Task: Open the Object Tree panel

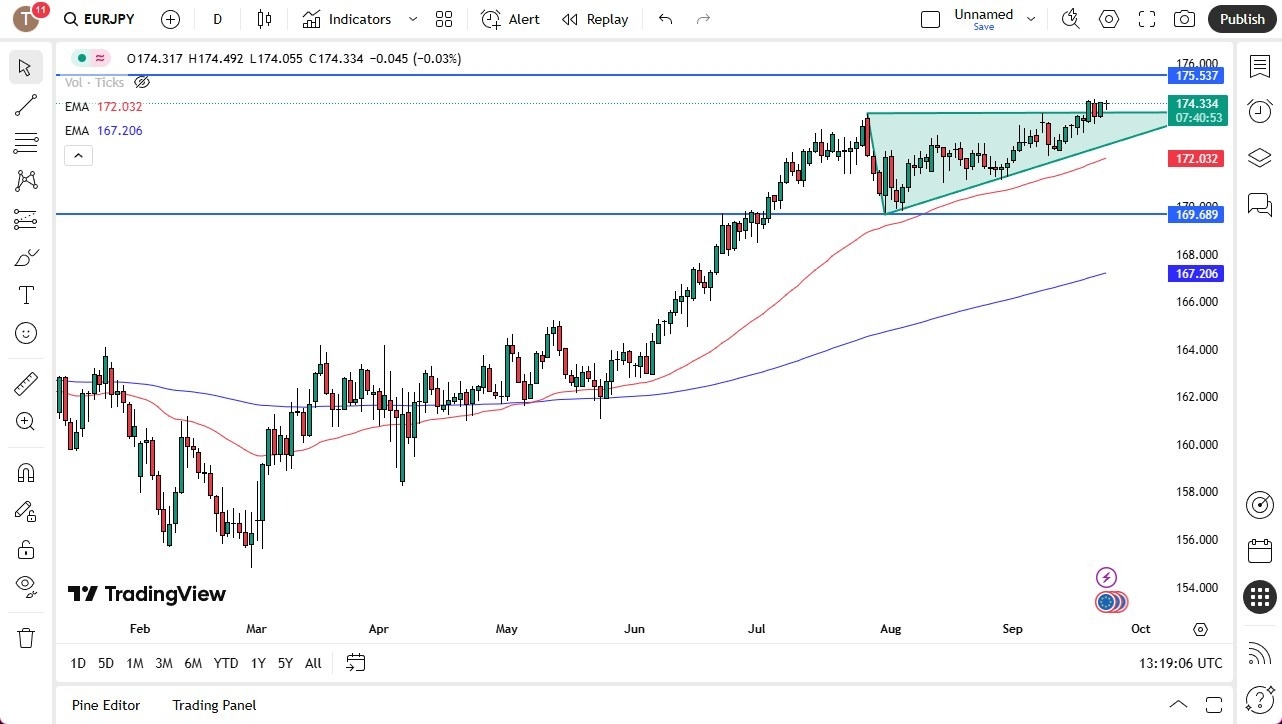Action: click(1259, 157)
